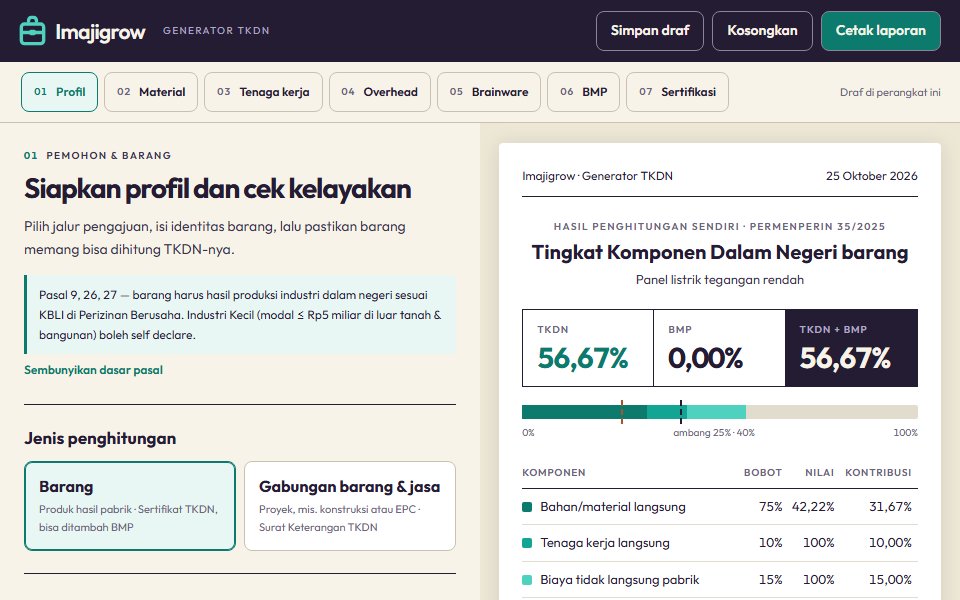Click the 40% threshold marker on bar
This screenshot has width=960, height=600.
click(681, 412)
